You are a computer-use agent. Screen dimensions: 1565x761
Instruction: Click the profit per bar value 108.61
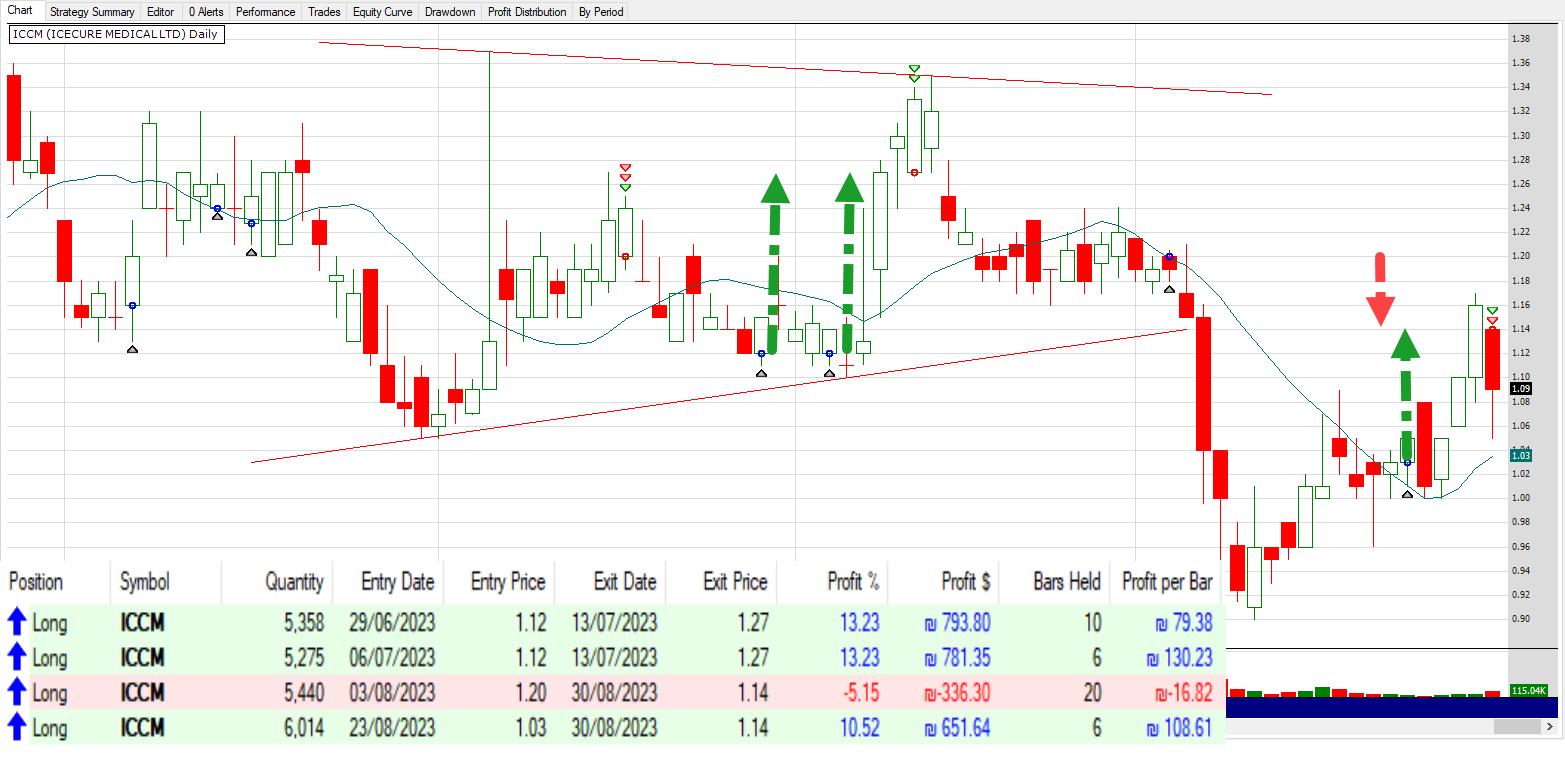click(x=1179, y=728)
